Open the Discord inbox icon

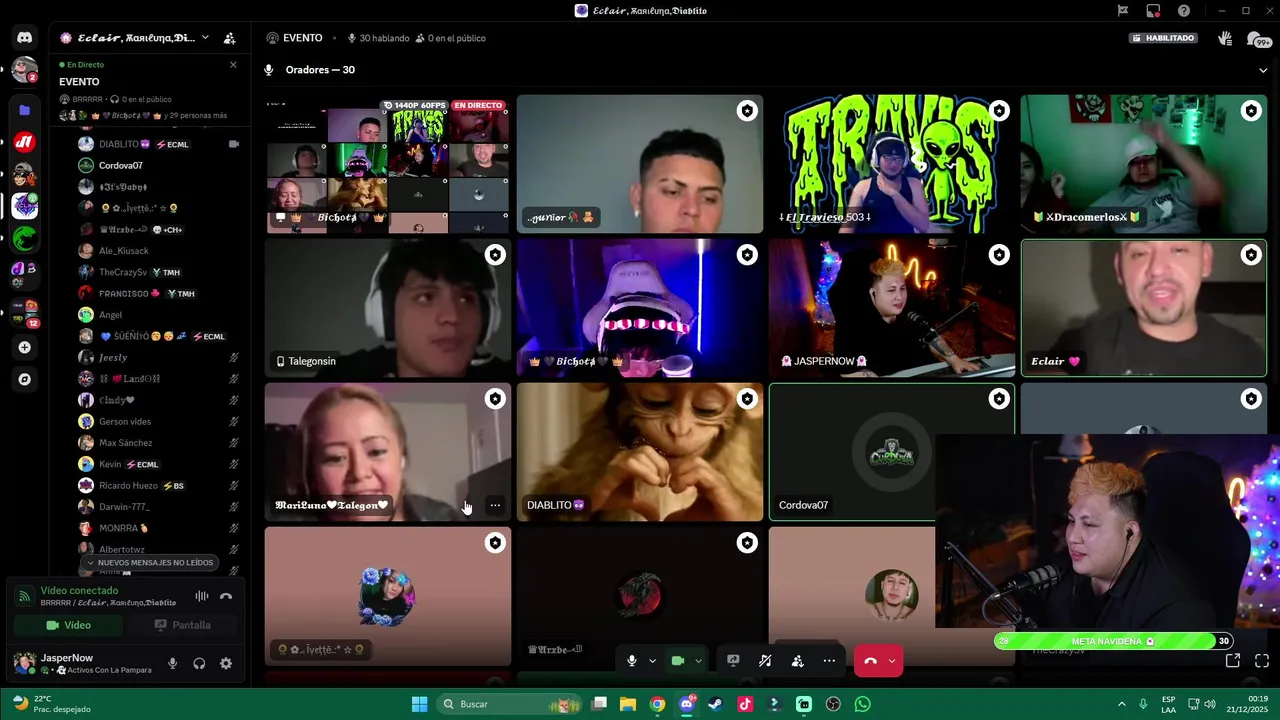tap(1153, 11)
